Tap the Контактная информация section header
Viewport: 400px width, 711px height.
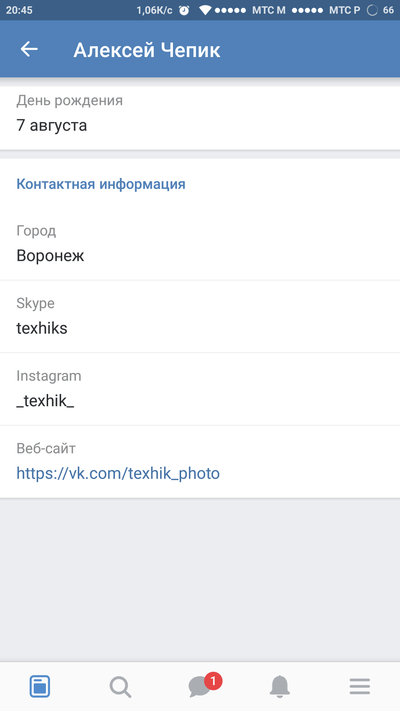pyautogui.click(x=101, y=184)
